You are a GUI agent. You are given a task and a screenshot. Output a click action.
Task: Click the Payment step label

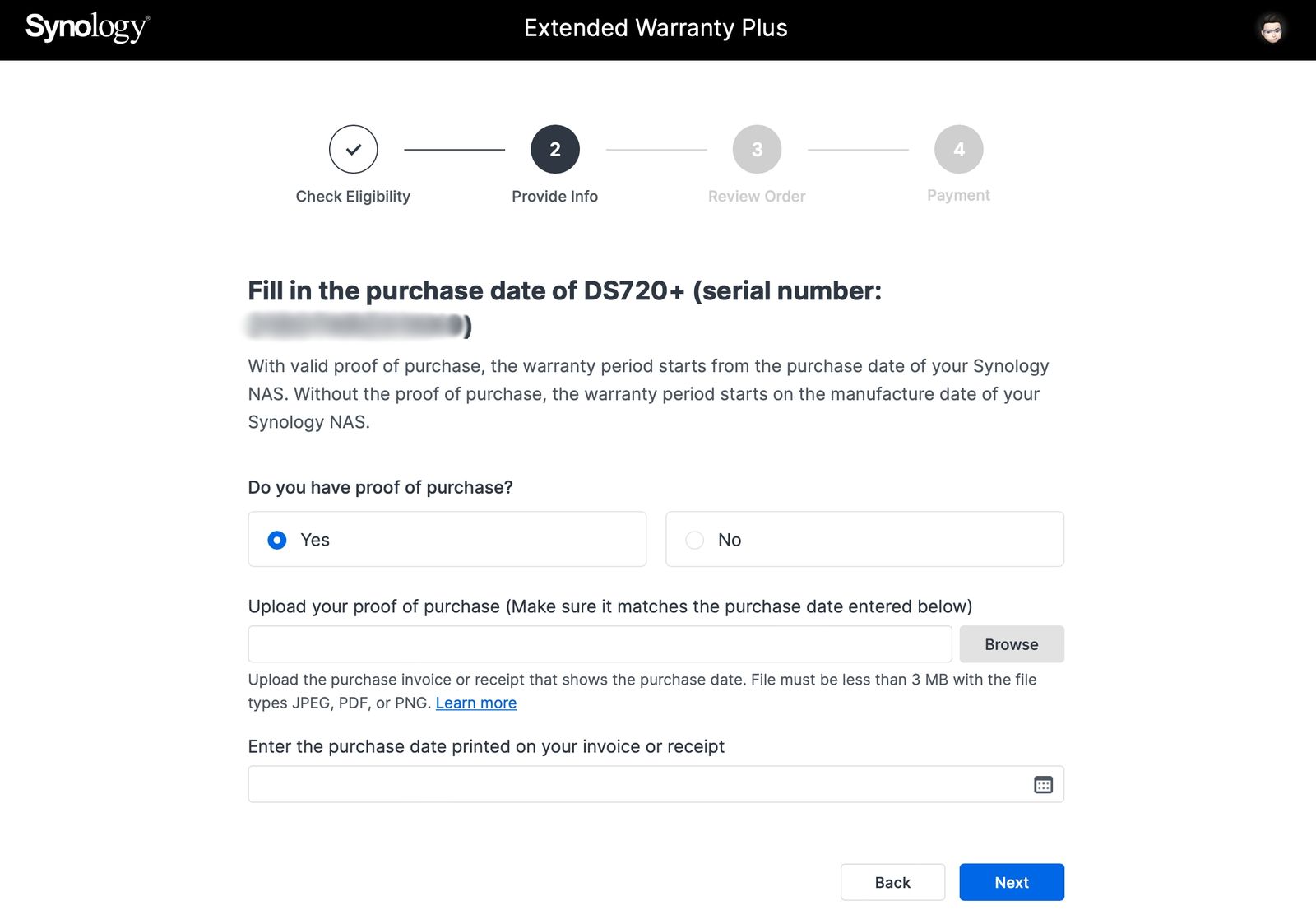[x=958, y=196]
